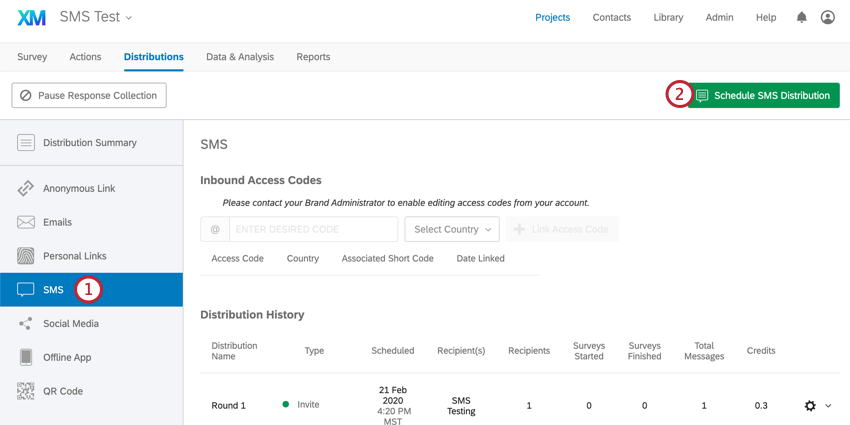This screenshot has width=850, height=425.
Task: Expand the Round 1 row options chevron
Action: click(x=828, y=406)
